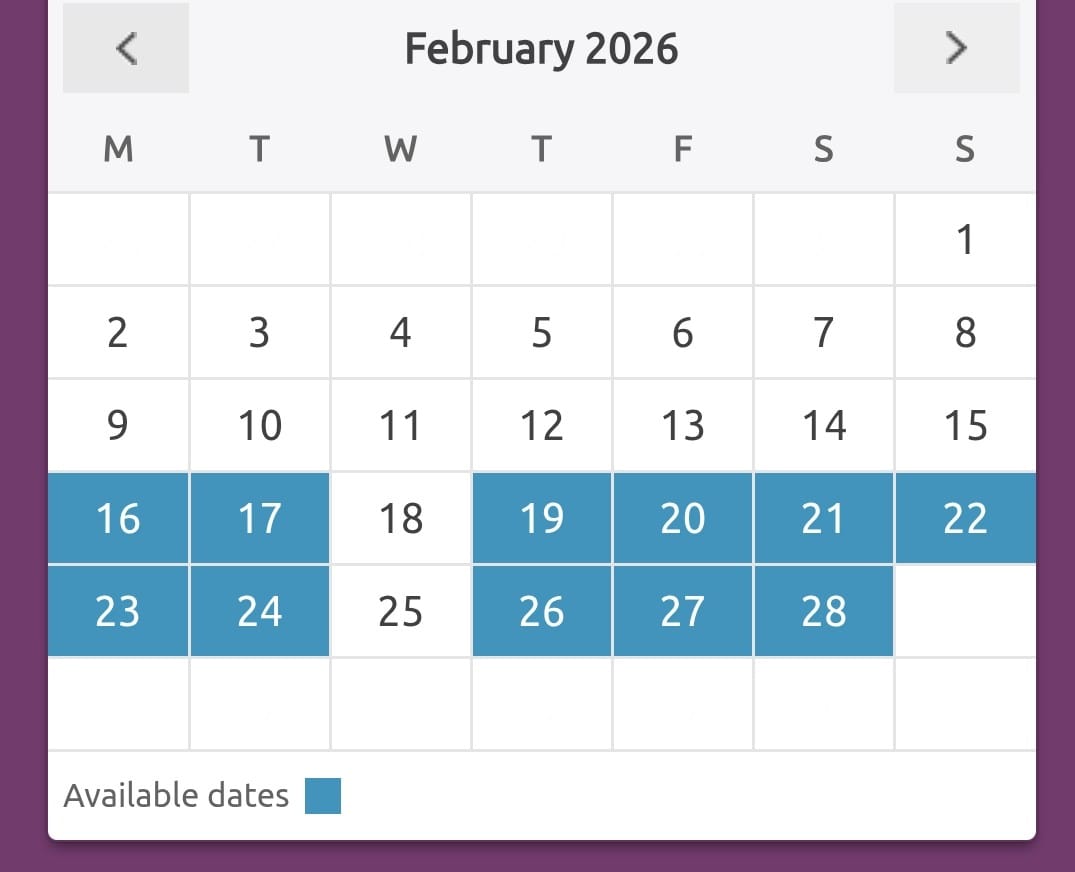Select available date February 17
This screenshot has width=1075, height=872.
(x=259, y=518)
